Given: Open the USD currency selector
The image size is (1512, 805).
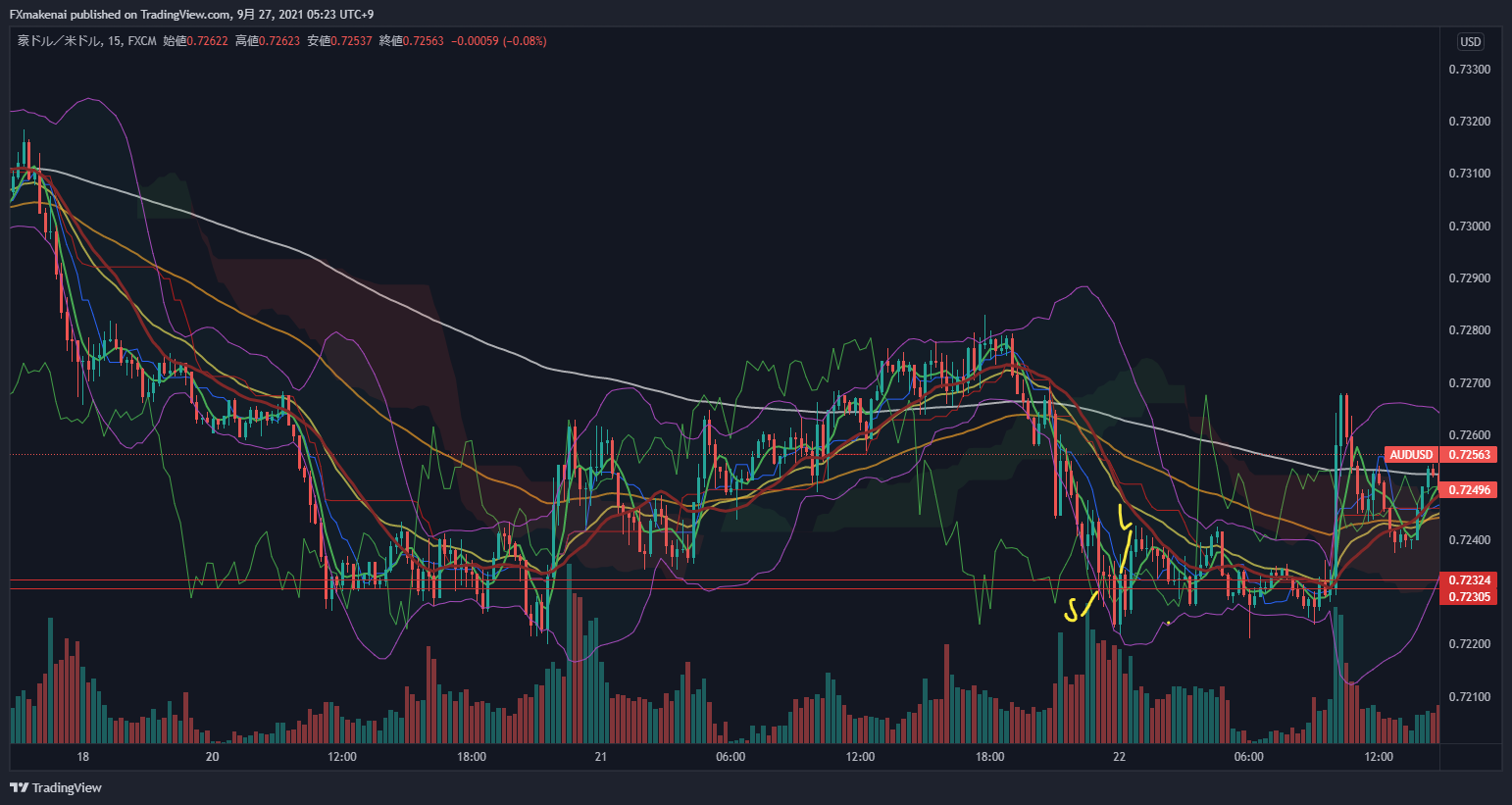Looking at the screenshot, I should point(1470,41).
